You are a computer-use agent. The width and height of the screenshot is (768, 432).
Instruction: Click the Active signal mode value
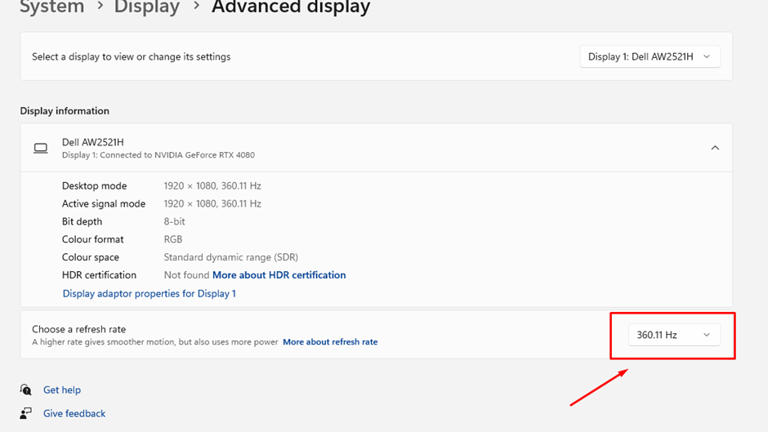point(213,204)
